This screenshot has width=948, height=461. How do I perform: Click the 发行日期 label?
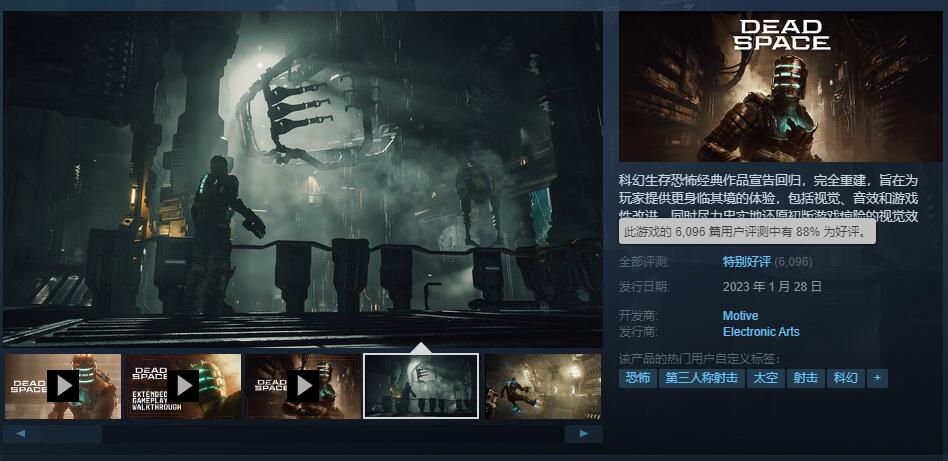[x=644, y=287]
